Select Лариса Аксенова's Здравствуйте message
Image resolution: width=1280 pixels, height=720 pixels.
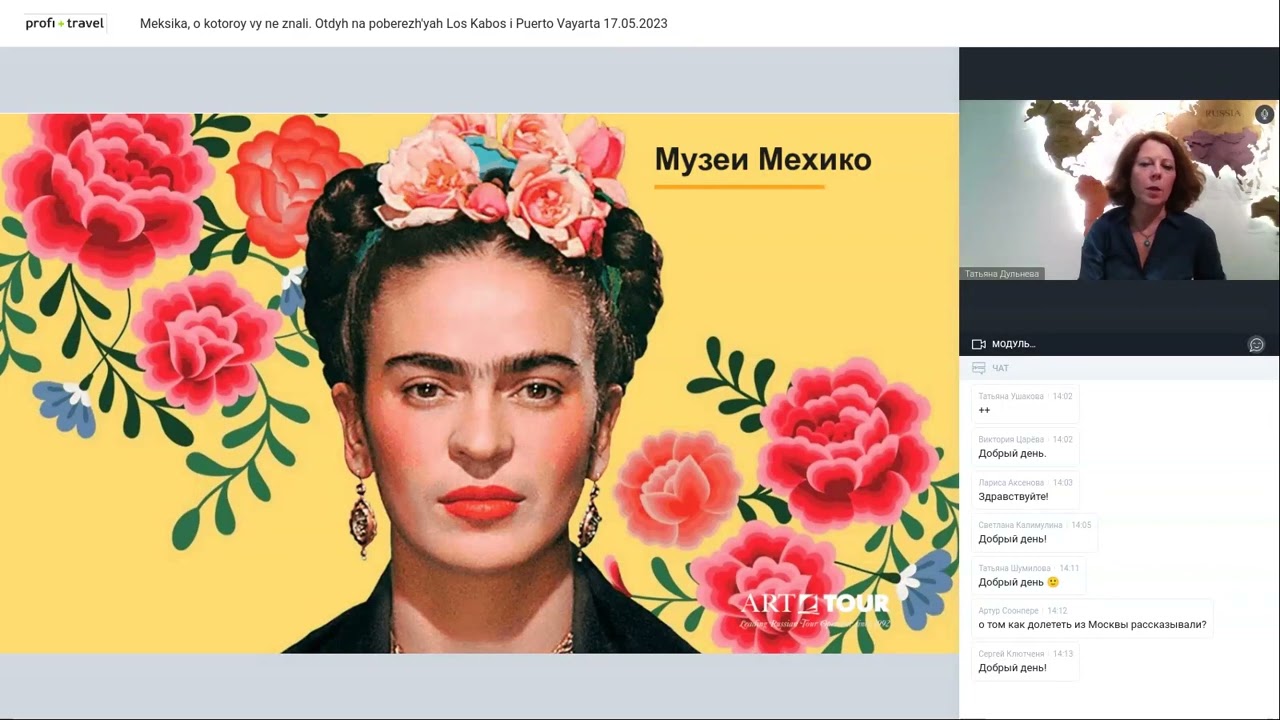pyautogui.click(x=1025, y=489)
